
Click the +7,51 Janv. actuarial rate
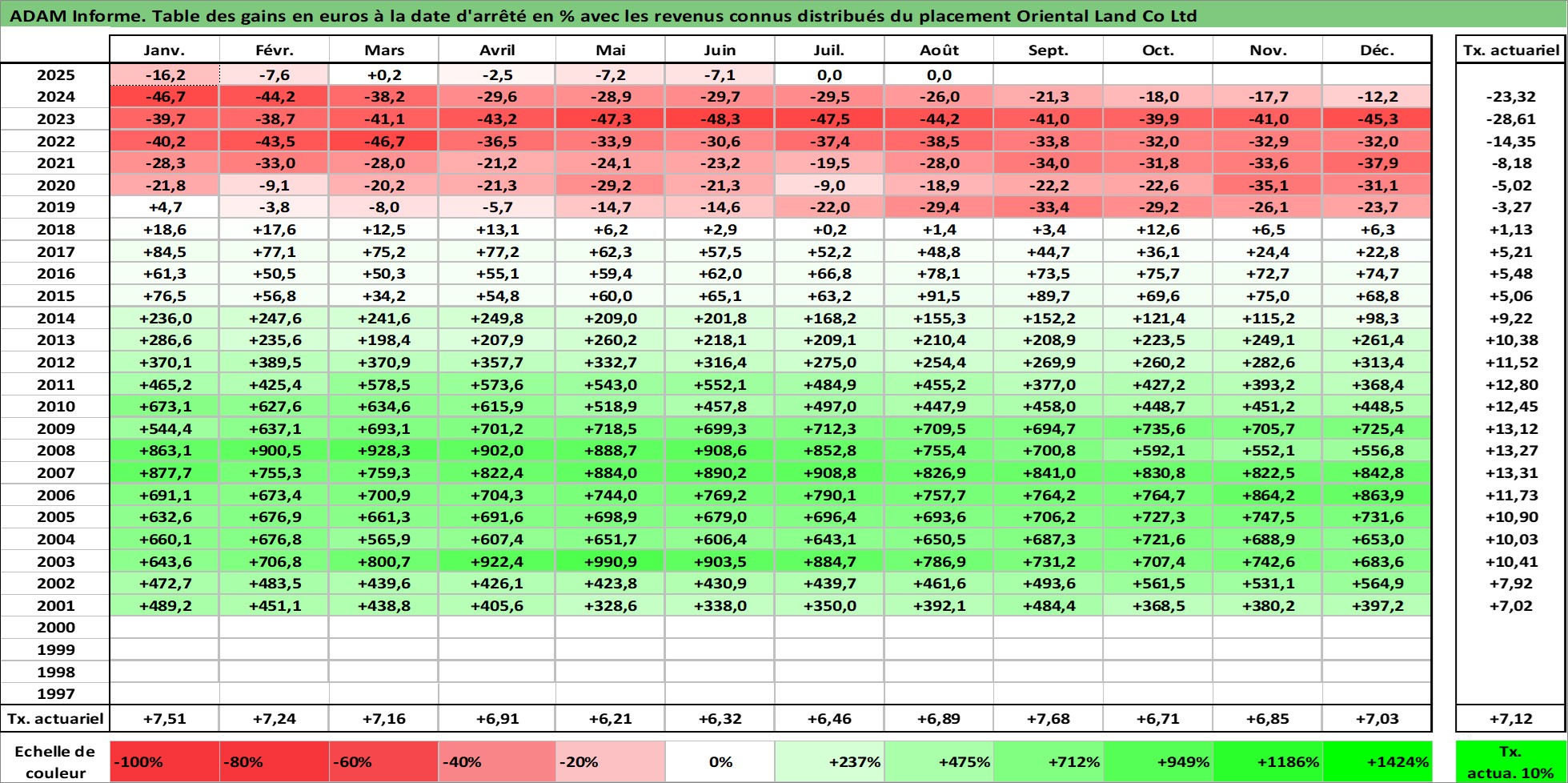coord(164,719)
